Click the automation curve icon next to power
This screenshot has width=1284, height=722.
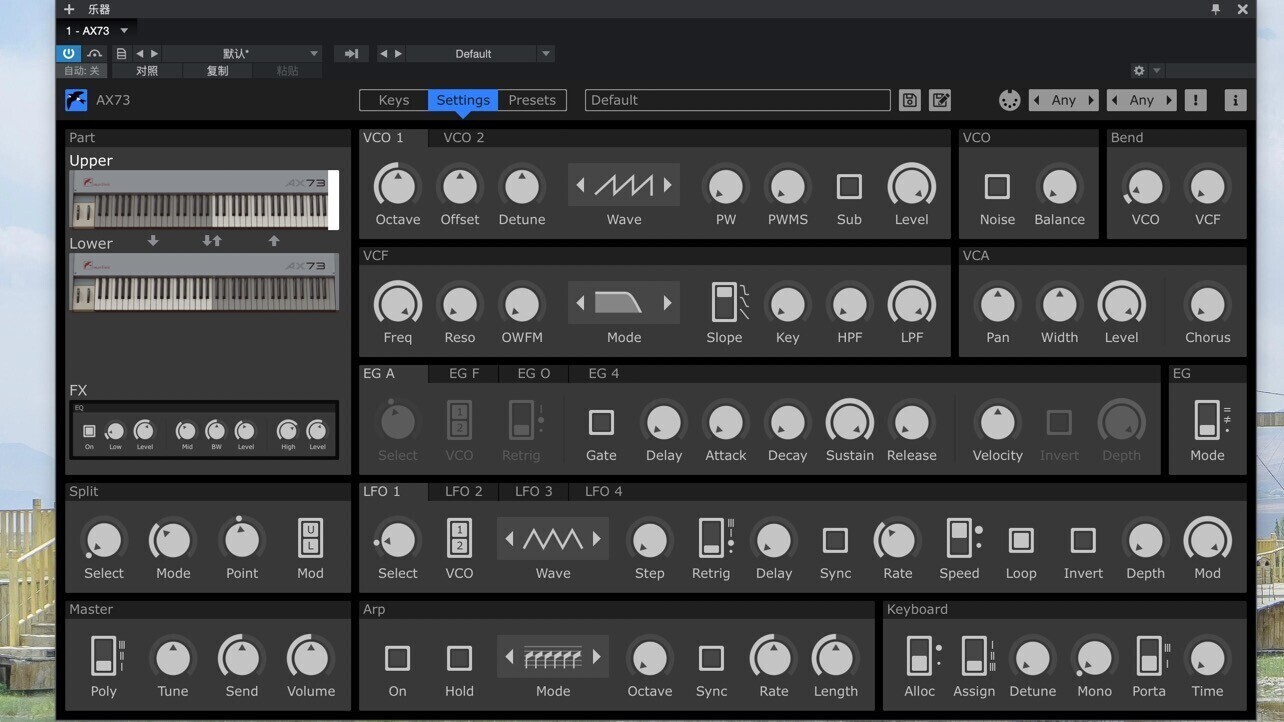click(94, 54)
